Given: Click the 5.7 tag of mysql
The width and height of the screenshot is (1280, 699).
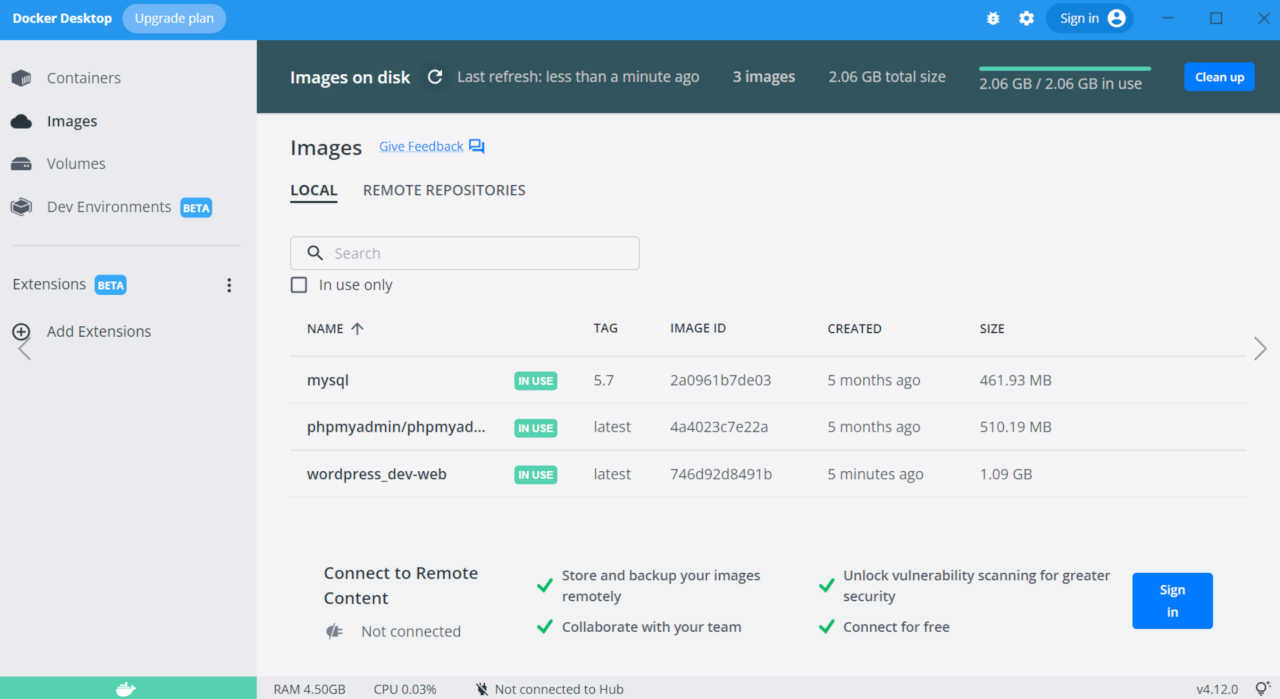Looking at the screenshot, I should coord(603,380).
